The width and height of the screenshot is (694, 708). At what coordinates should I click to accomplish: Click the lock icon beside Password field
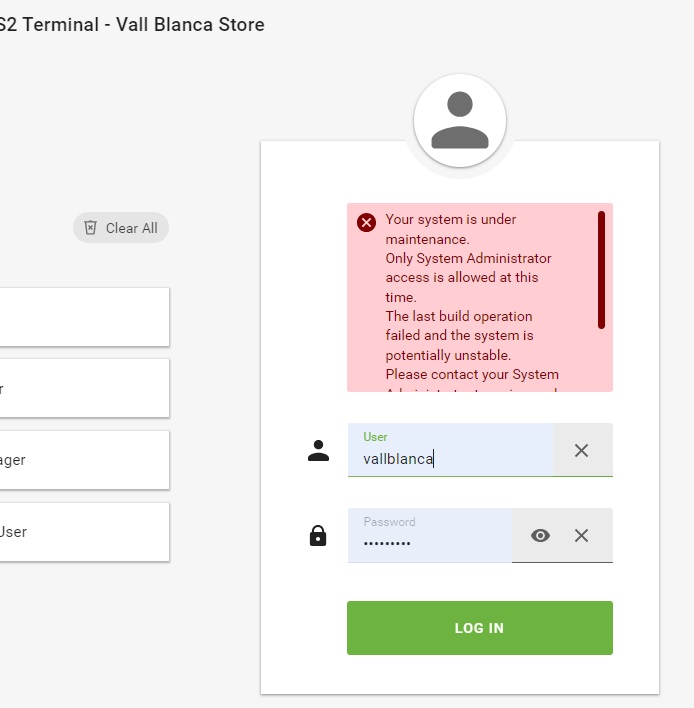[x=318, y=536]
